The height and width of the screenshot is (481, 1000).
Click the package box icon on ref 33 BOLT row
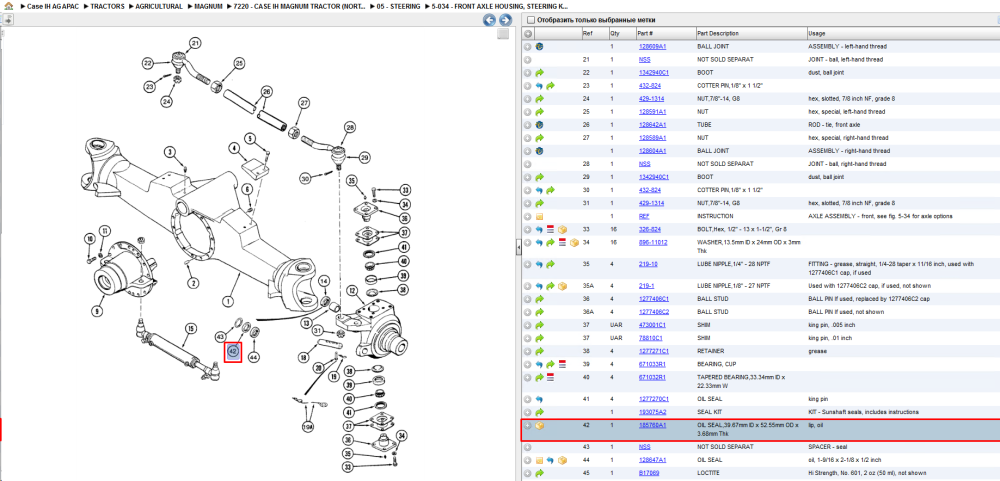click(x=562, y=230)
